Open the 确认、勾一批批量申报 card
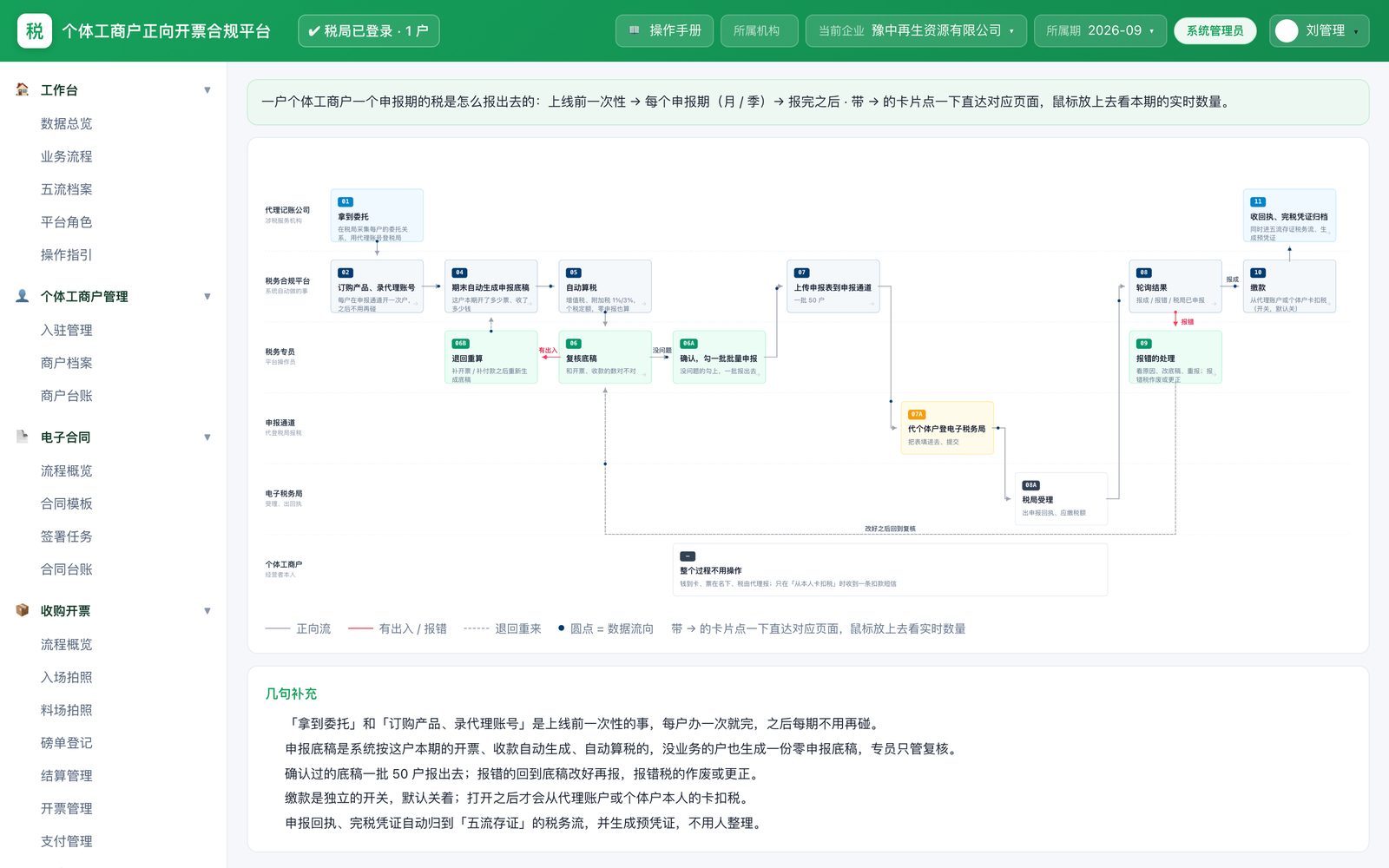The image size is (1389, 868). 720,357
